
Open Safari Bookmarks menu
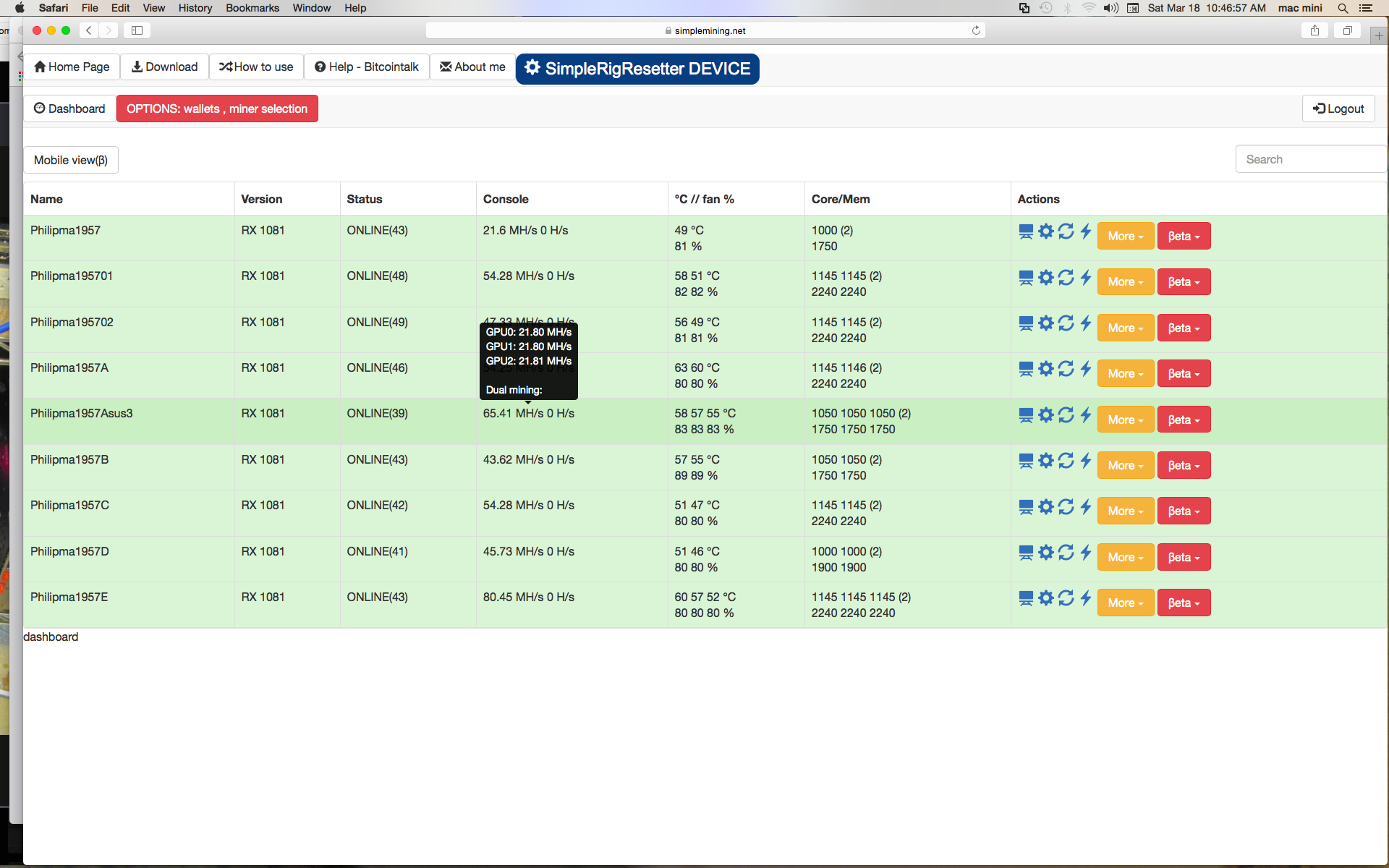[x=252, y=8]
